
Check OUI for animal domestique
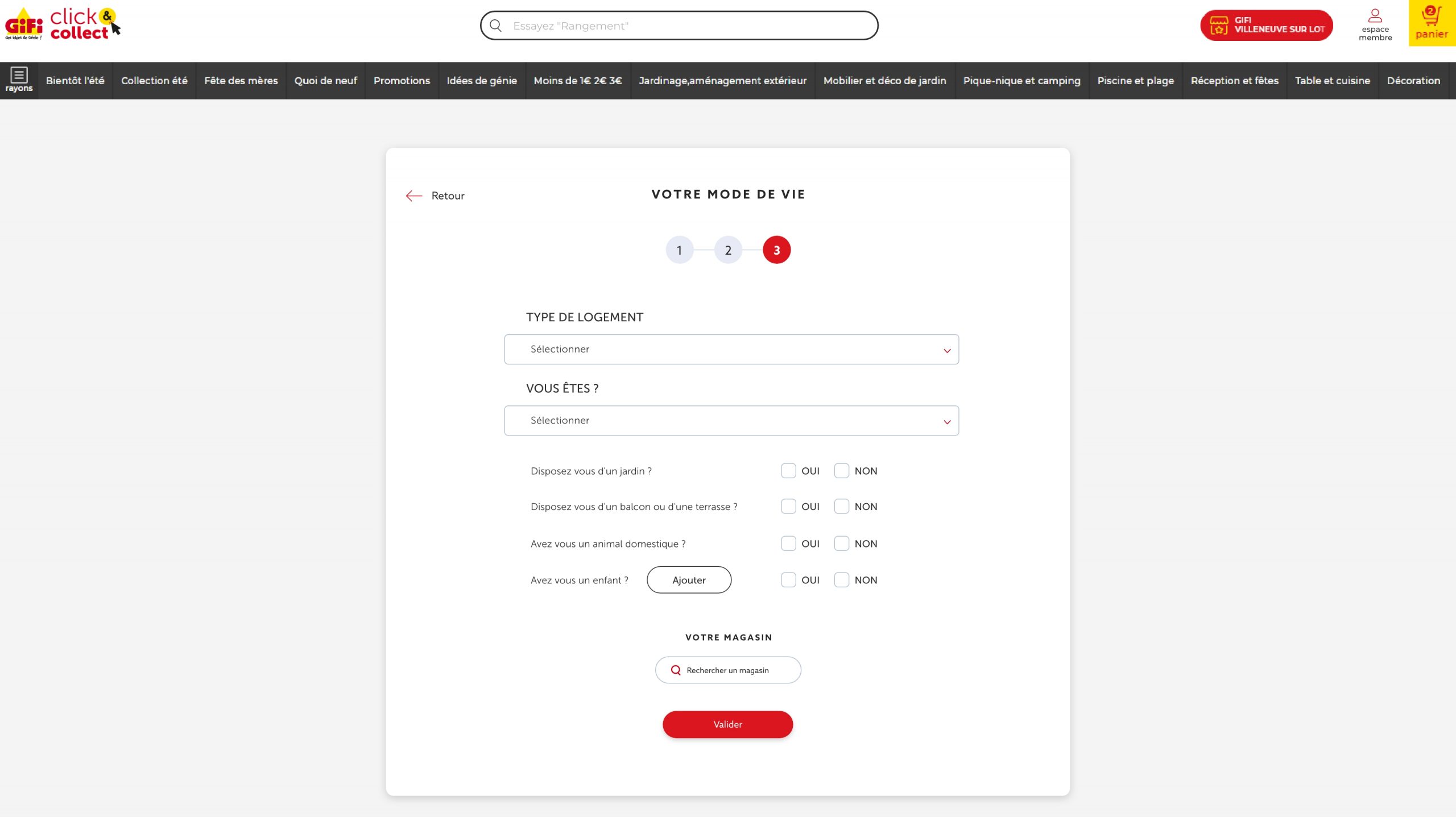tap(788, 544)
